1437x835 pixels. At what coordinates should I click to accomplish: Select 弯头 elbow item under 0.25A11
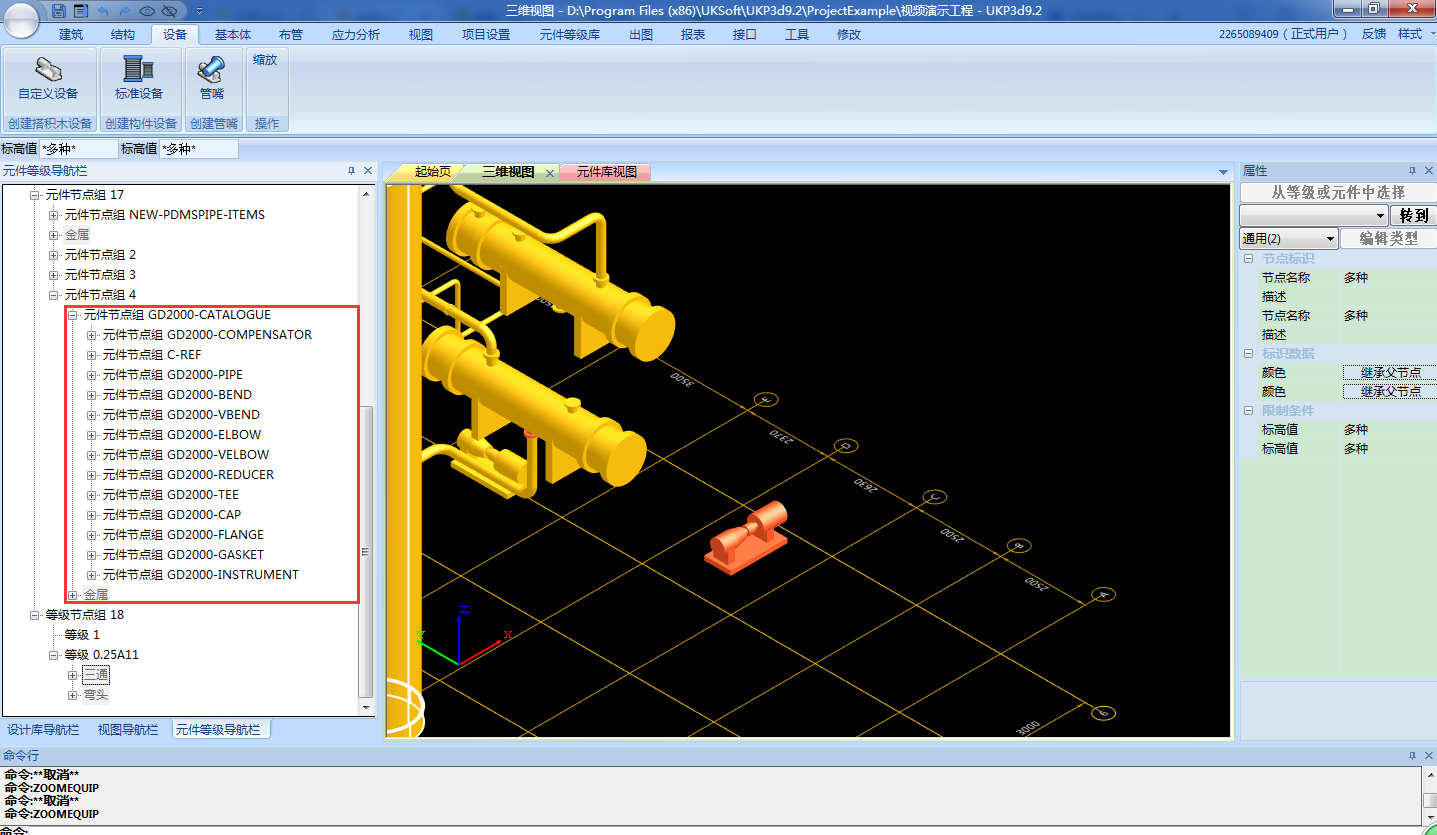click(x=96, y=695)
